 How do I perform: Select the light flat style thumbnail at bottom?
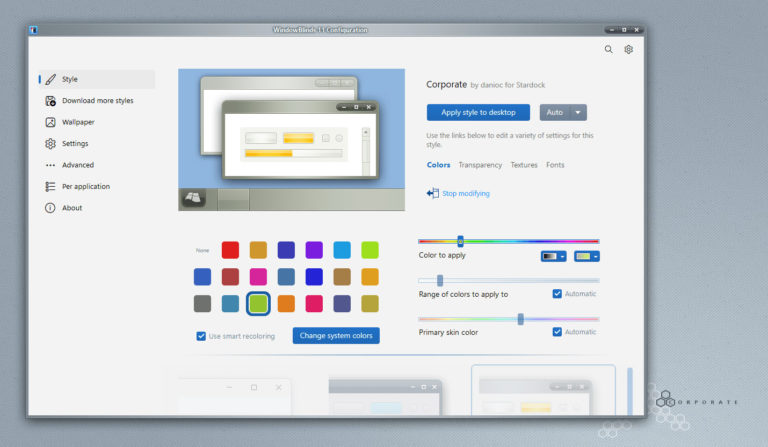click(235, 397)
